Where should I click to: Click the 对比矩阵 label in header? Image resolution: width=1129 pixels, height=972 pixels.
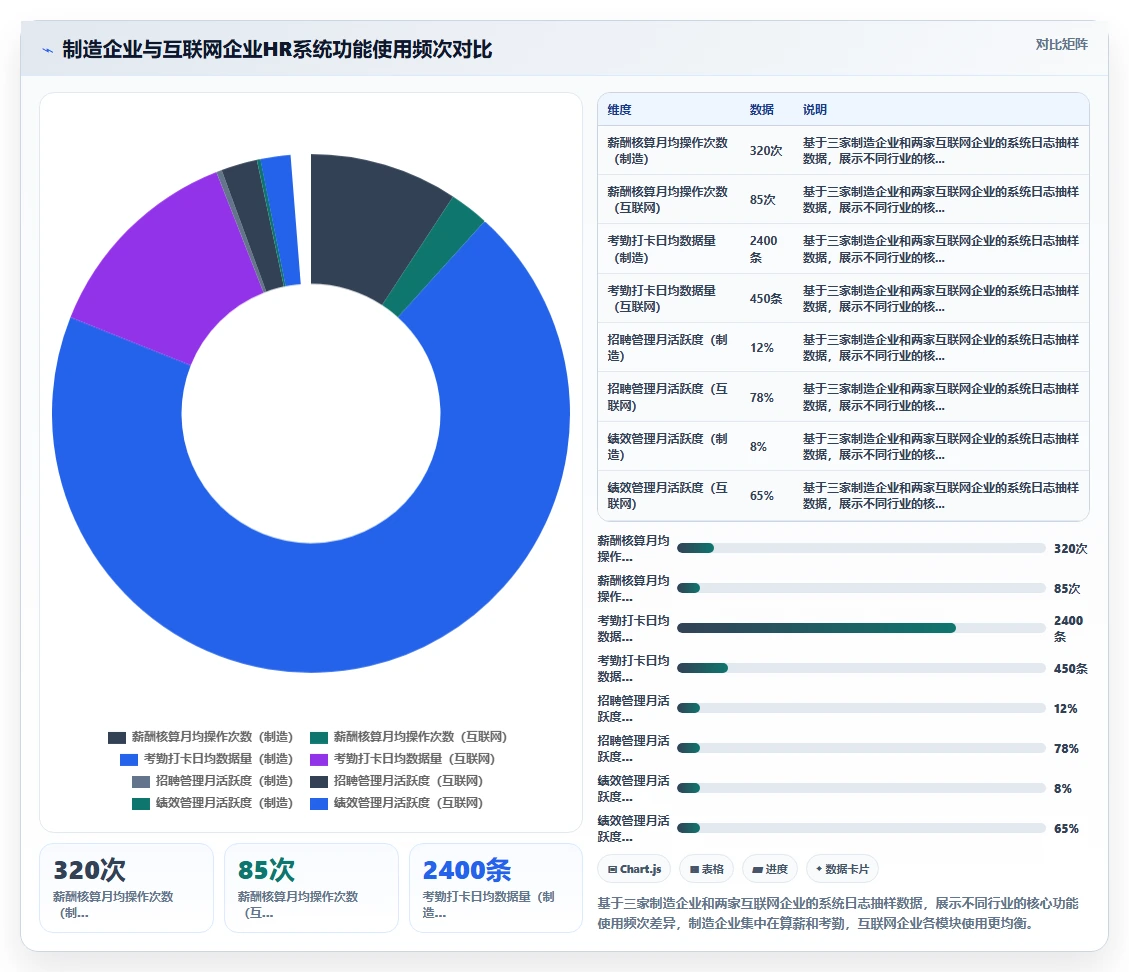point(1061,45)
